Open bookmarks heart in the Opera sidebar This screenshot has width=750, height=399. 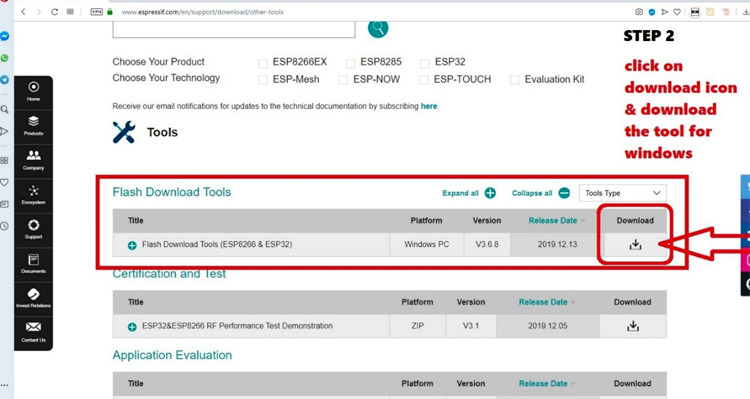pyautogui.click(x=4, y=182)
